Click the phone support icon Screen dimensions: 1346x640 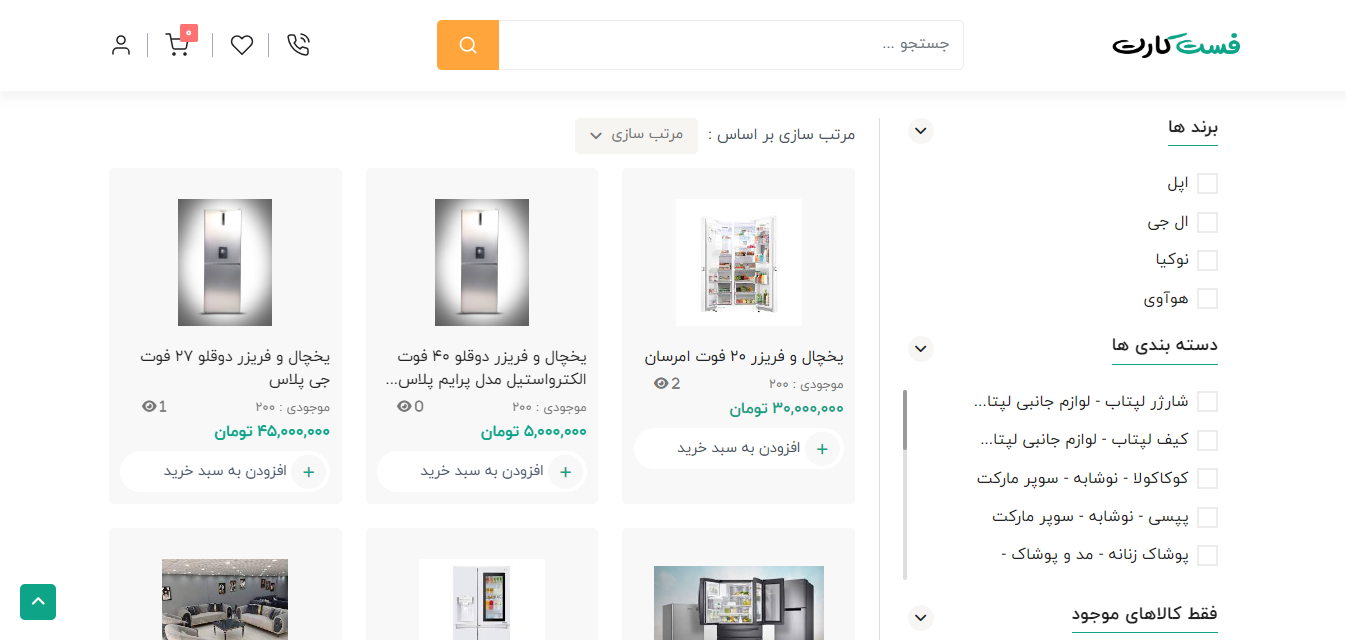click(297, 45)
